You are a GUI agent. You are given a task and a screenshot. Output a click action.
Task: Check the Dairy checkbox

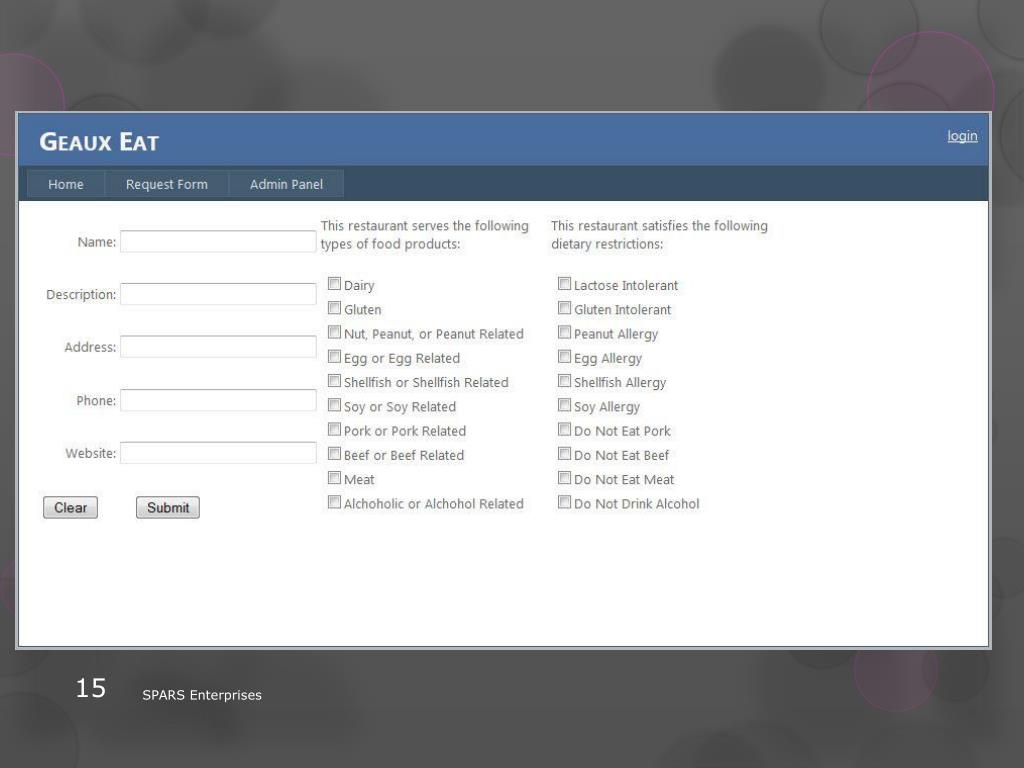334,284
